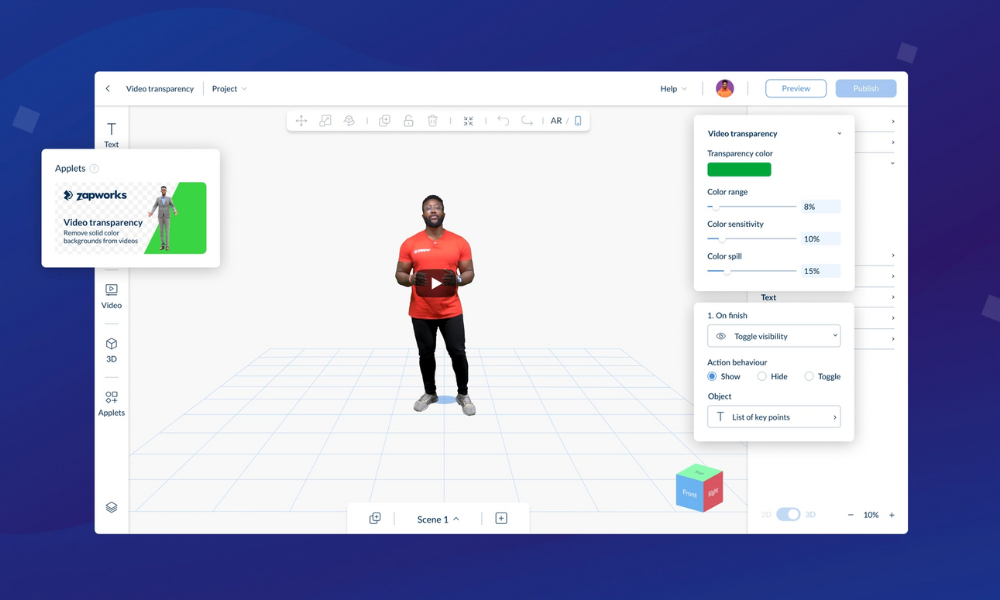Click the Color range 8% value field
This screenshot has width=1000, height=600.
[x=821, y=207]
